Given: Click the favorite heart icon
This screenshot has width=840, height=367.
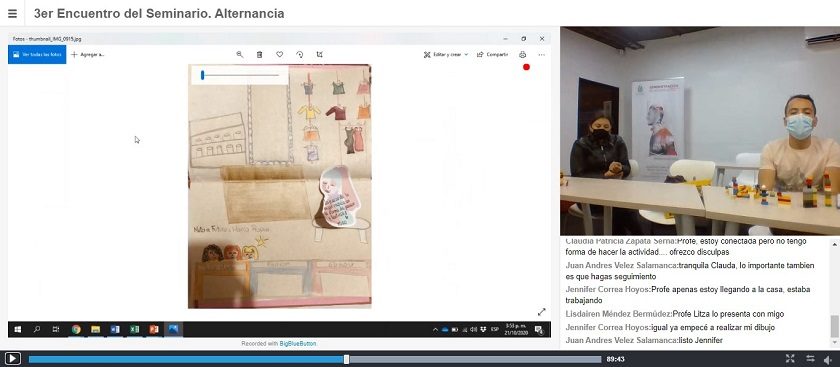Looking at the screenshot, I should click(280, 54).
